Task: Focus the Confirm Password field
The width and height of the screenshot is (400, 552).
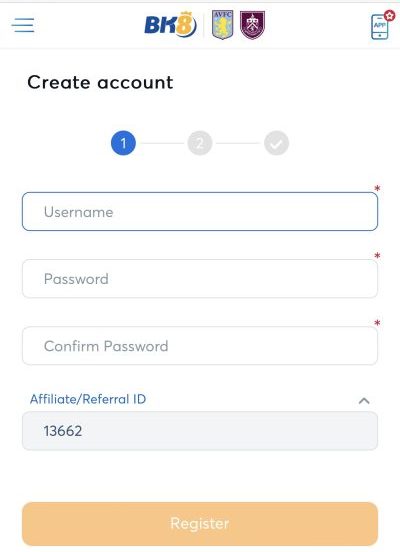Action: coord(200,346)
